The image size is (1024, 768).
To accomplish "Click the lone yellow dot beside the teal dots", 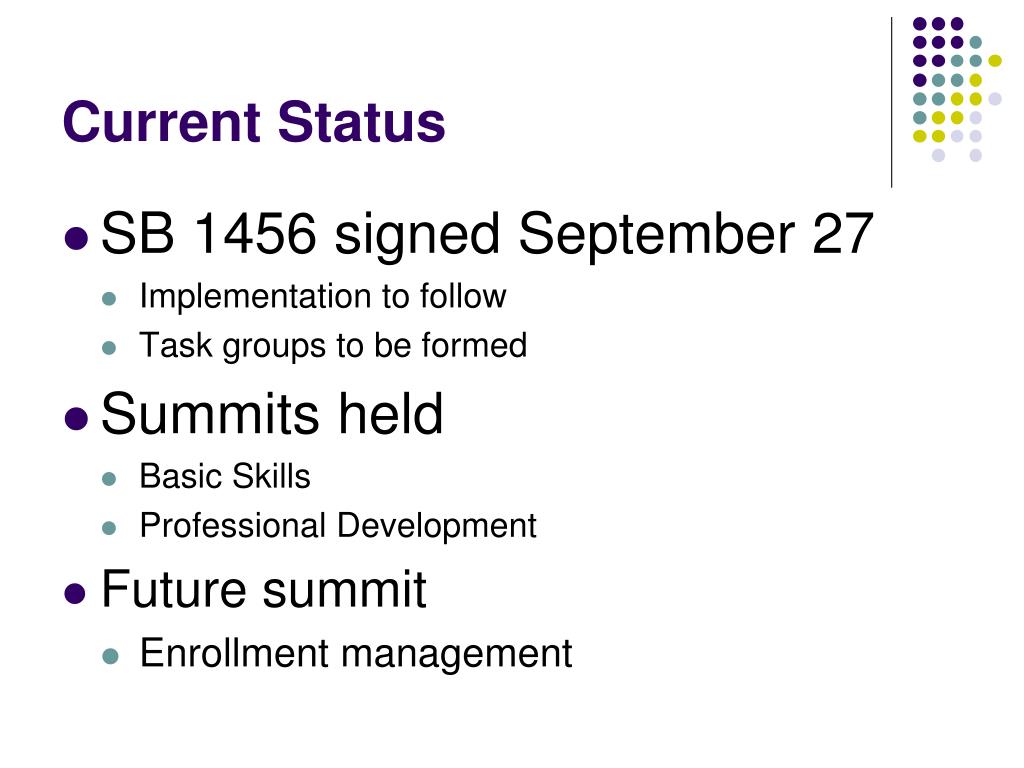I will [995, 61].
